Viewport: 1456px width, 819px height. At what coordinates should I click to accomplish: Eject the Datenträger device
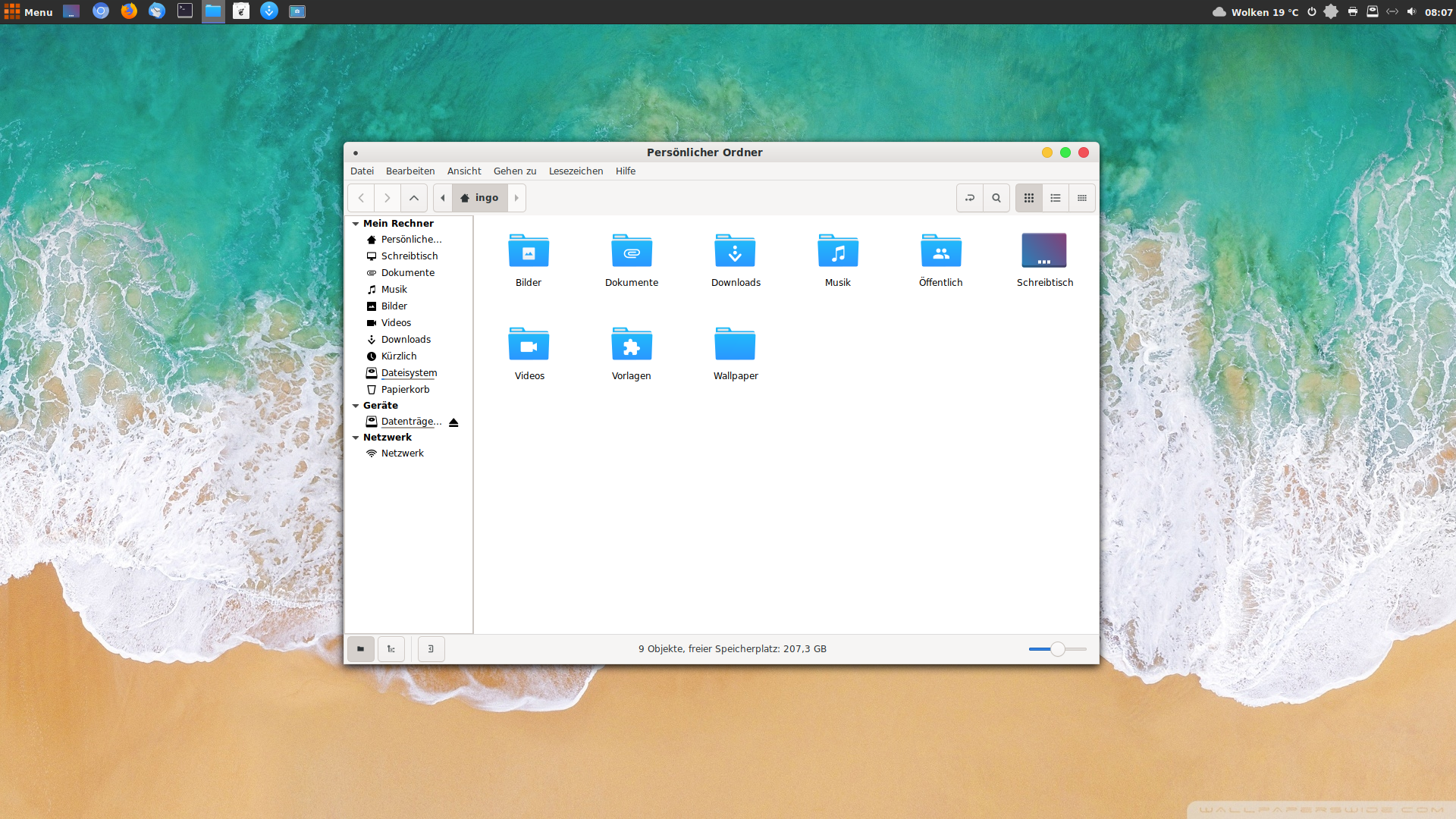tap(453, 422)
